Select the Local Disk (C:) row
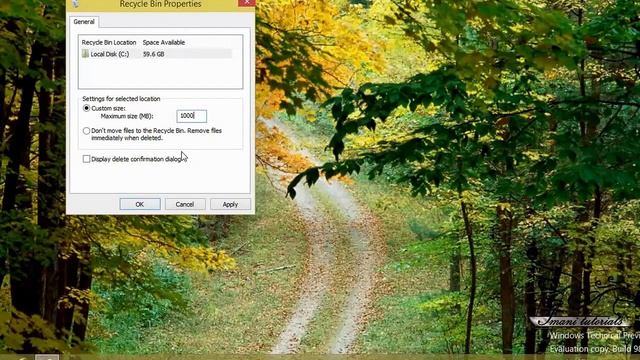 pos(156,54)
